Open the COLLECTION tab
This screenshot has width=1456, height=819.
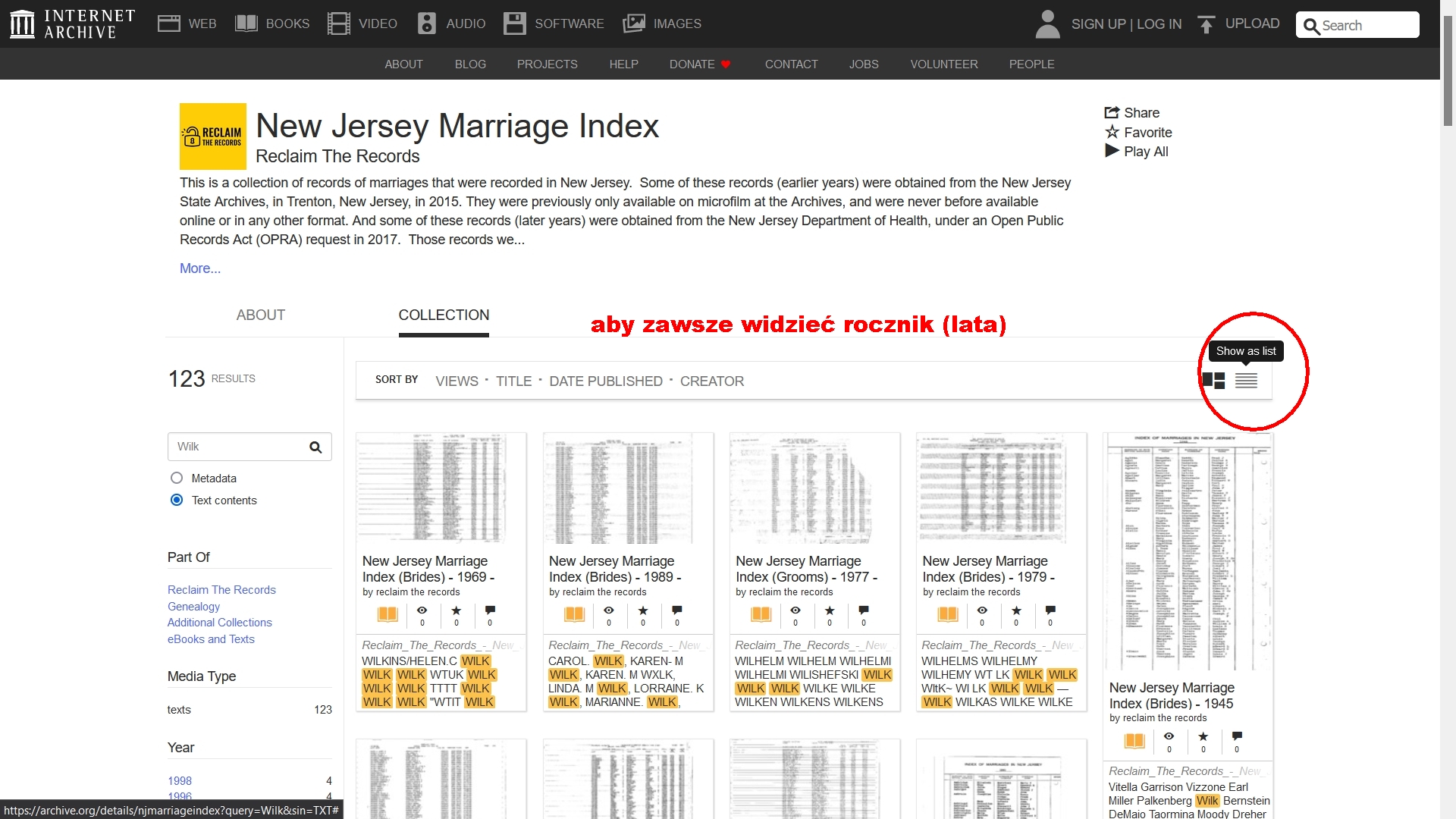(x=444, y=315)
